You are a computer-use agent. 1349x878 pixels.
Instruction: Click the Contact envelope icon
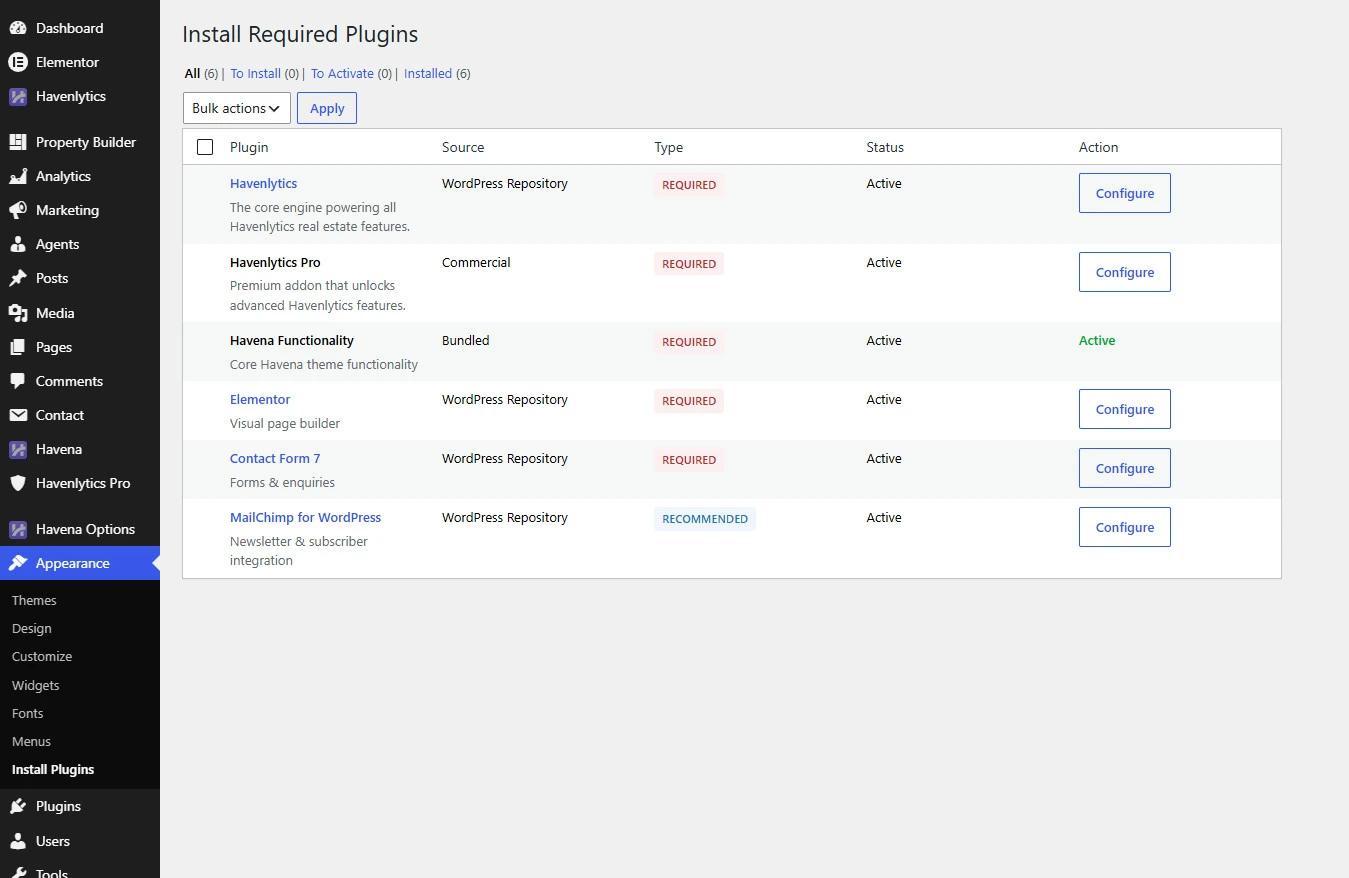pyautogui.click(x=18, y=415)
